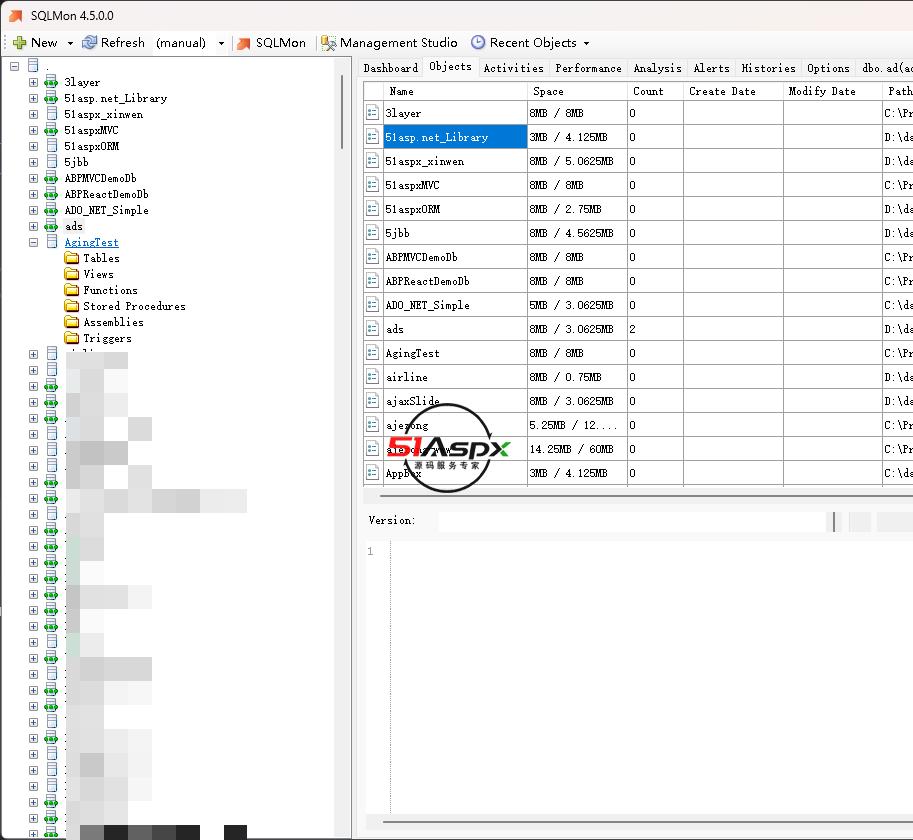Screen dimensions: 913x840
Task: Click the Recent Objects clock icon
Action: tap(478, 43)
